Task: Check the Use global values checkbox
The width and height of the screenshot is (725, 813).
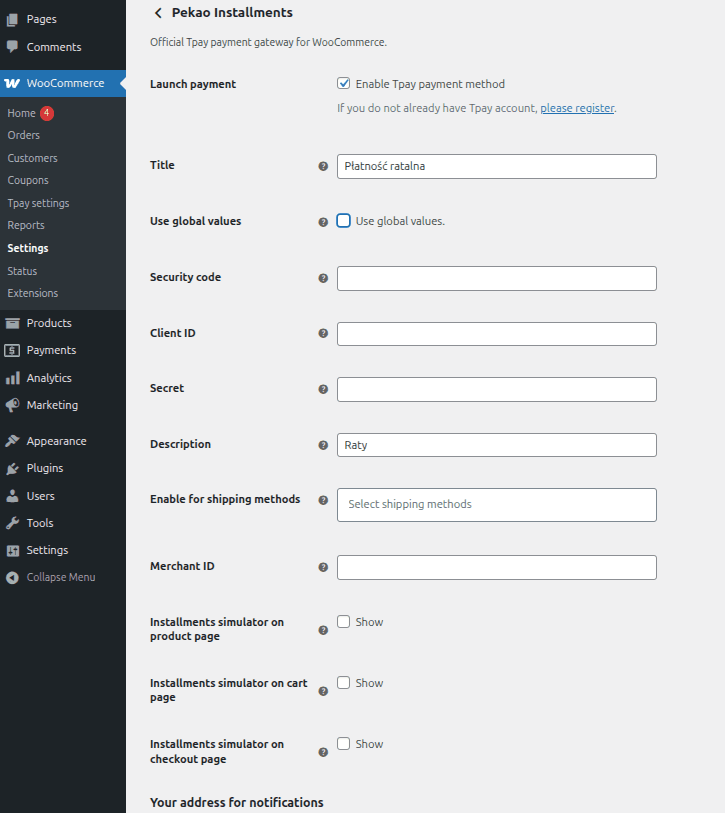Action: click(344, 221)
